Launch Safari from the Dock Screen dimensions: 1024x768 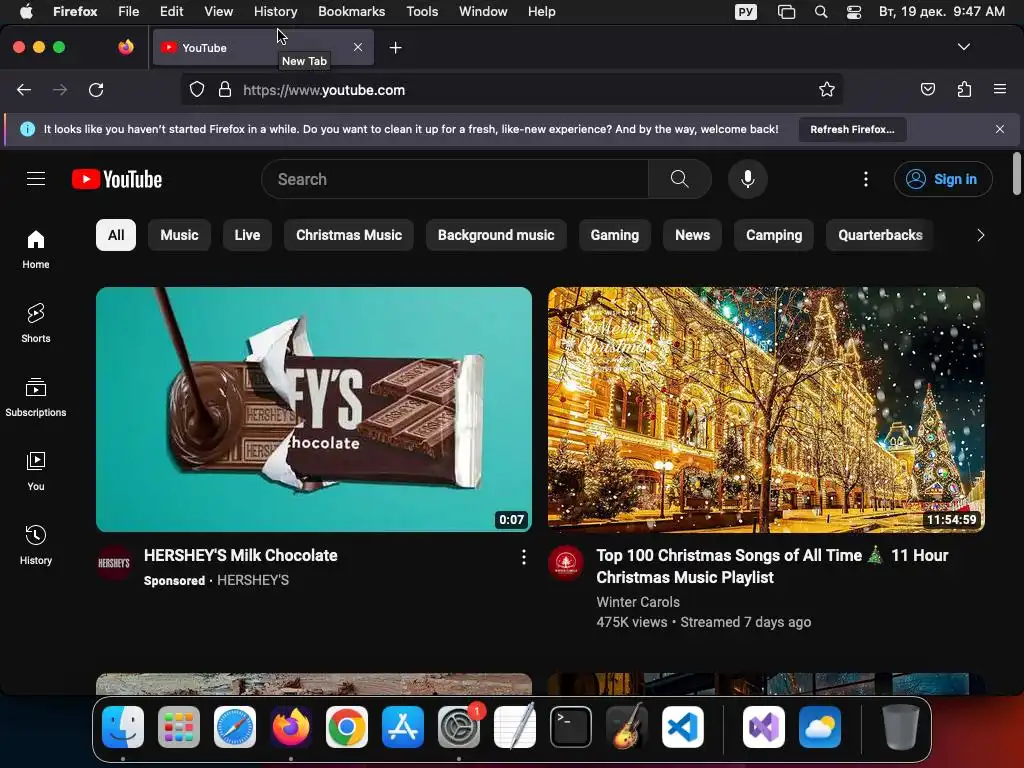[x=234, y=727]
